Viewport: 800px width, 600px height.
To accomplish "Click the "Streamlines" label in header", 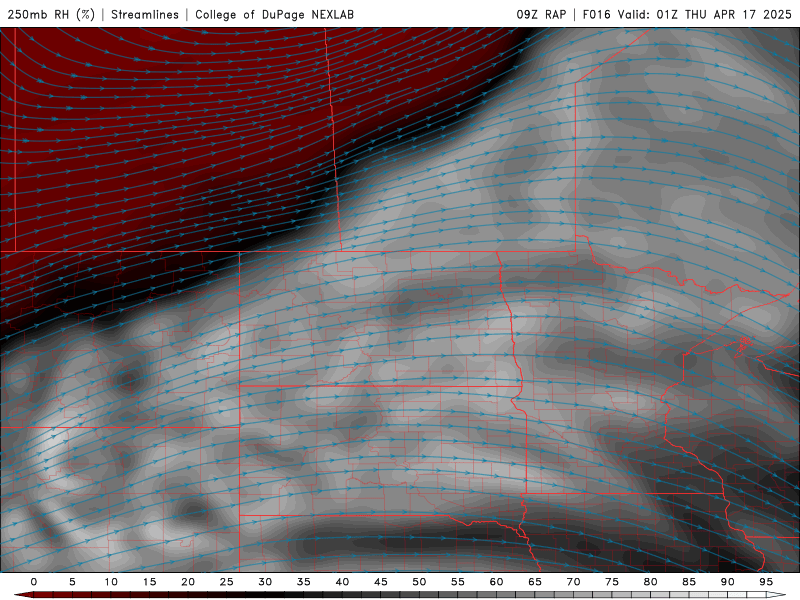I will pyautogui.click(x=145, y=14).
